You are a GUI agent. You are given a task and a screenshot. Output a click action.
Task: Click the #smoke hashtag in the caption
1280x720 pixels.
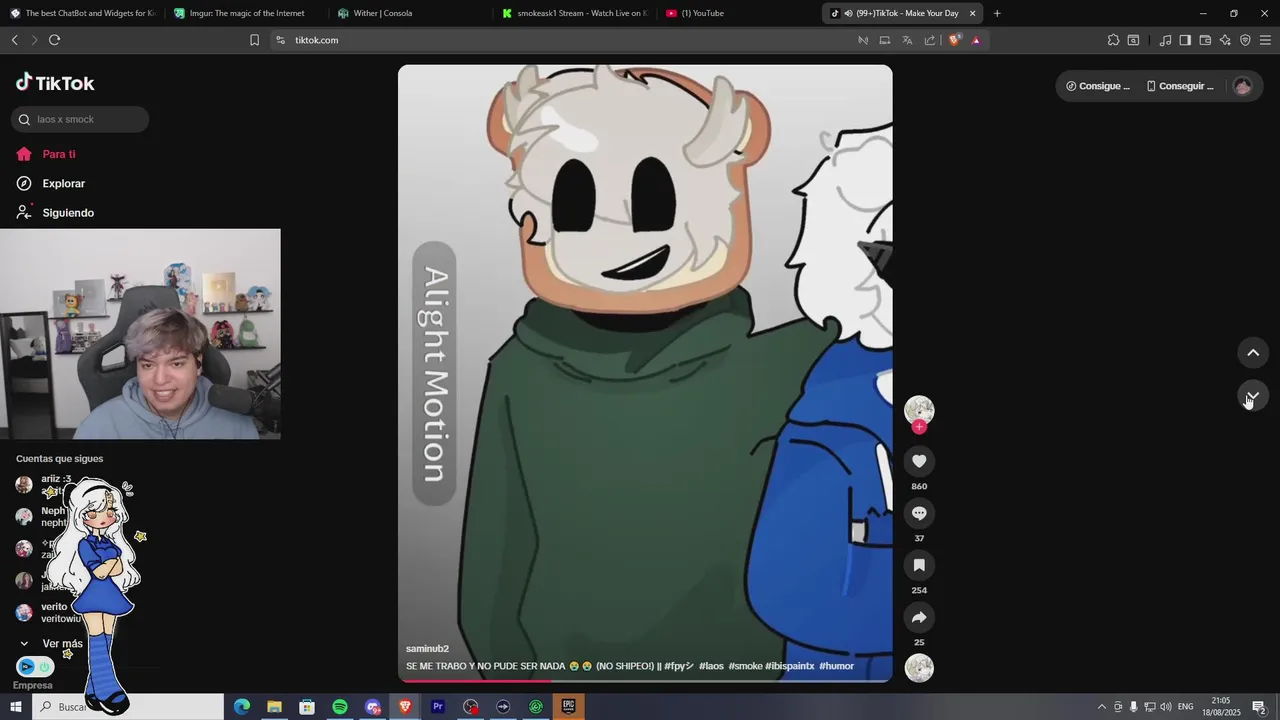[x=745, y=666]
